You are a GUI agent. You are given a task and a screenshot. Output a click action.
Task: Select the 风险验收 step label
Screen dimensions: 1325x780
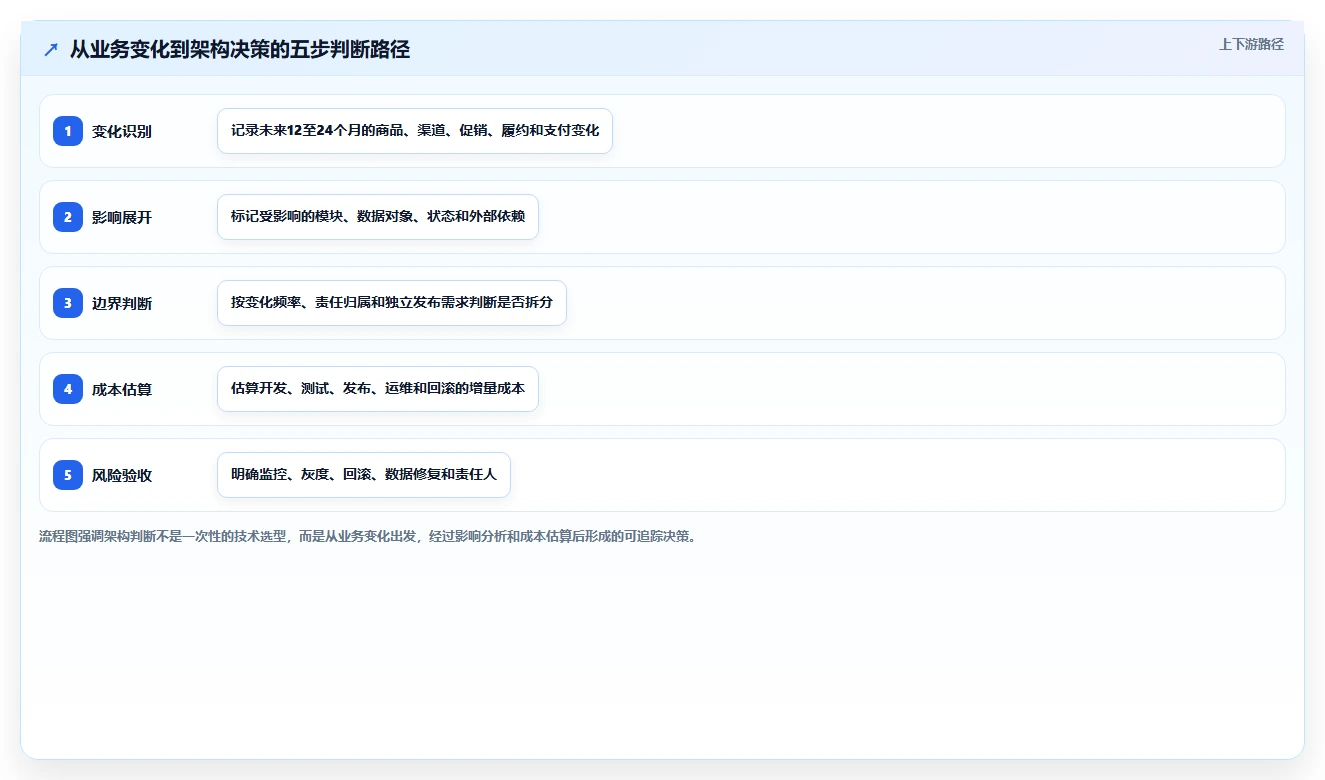[x=122, y=475]
